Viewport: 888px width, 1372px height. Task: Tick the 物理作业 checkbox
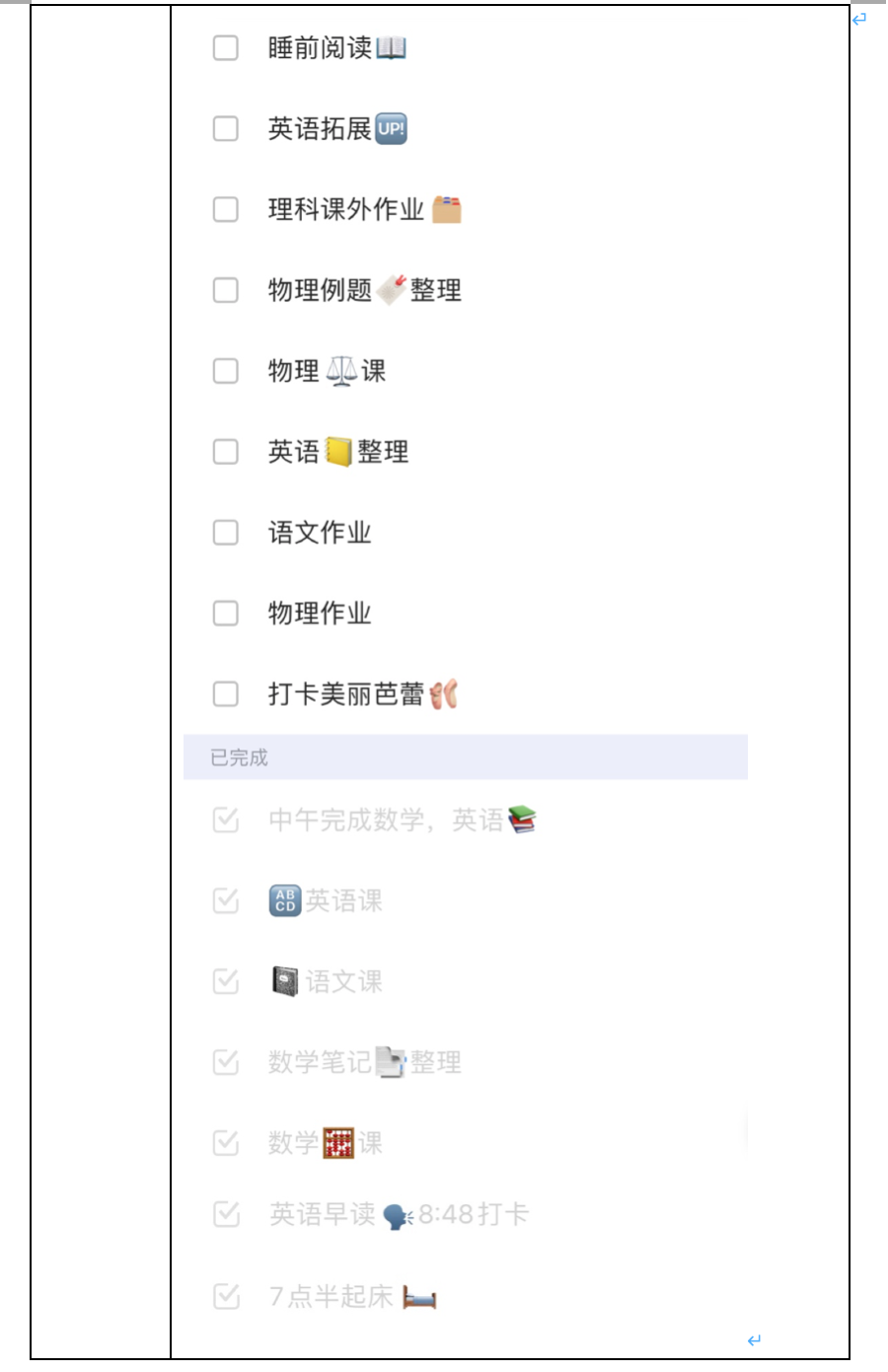tap(226, 614)
